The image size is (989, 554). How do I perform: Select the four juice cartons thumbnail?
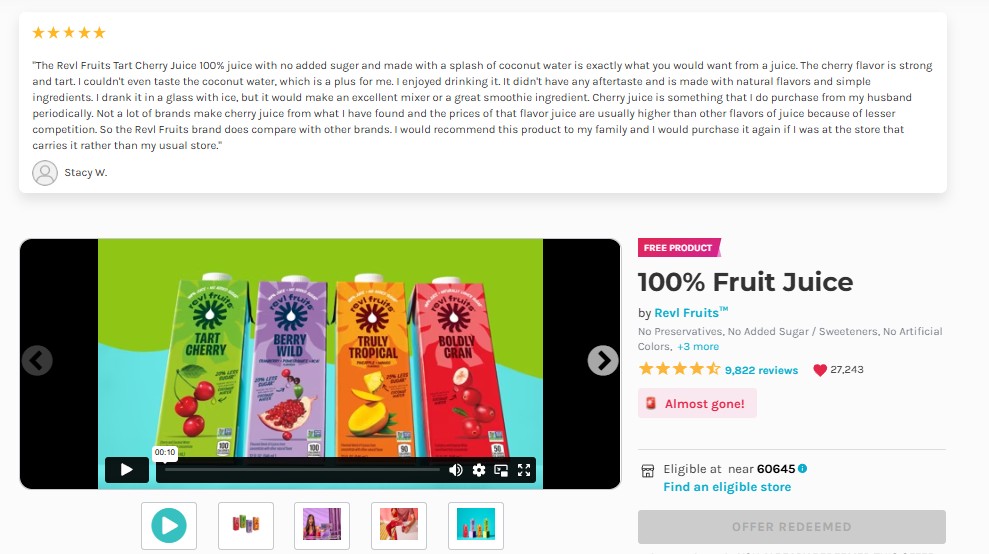(x=246, y=526)
